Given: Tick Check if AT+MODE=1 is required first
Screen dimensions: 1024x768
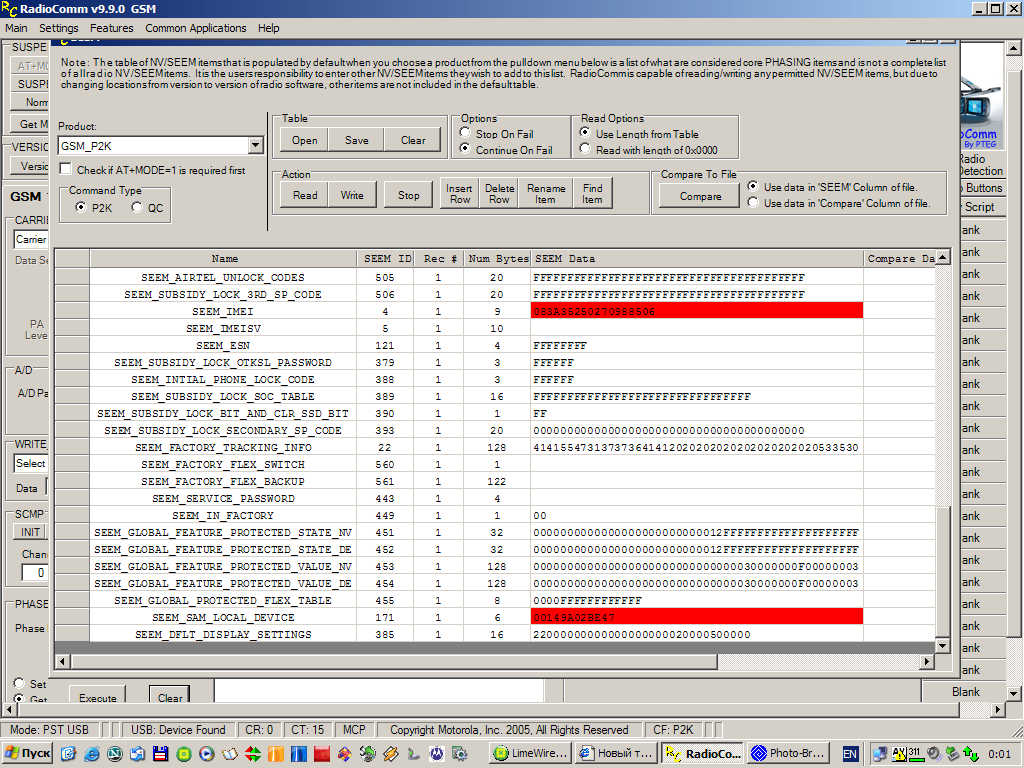Looking at the screenshot, I should point(65,169).
